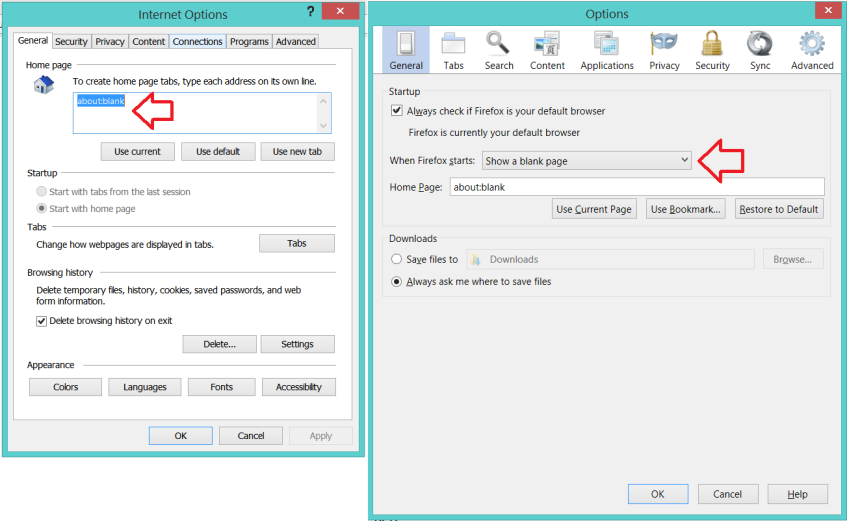
Task: Click the Use current button
Action: pyautogui.click(x=137, y=152)
